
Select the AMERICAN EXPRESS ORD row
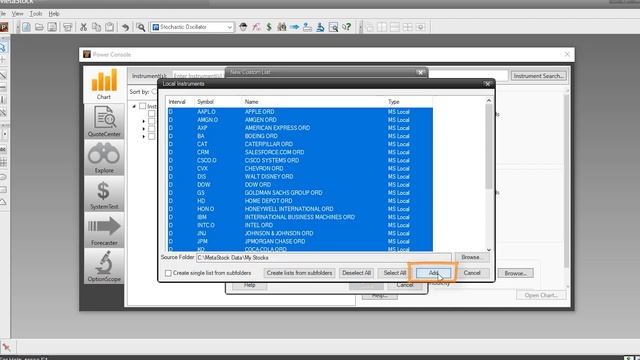tap(300, 128)
